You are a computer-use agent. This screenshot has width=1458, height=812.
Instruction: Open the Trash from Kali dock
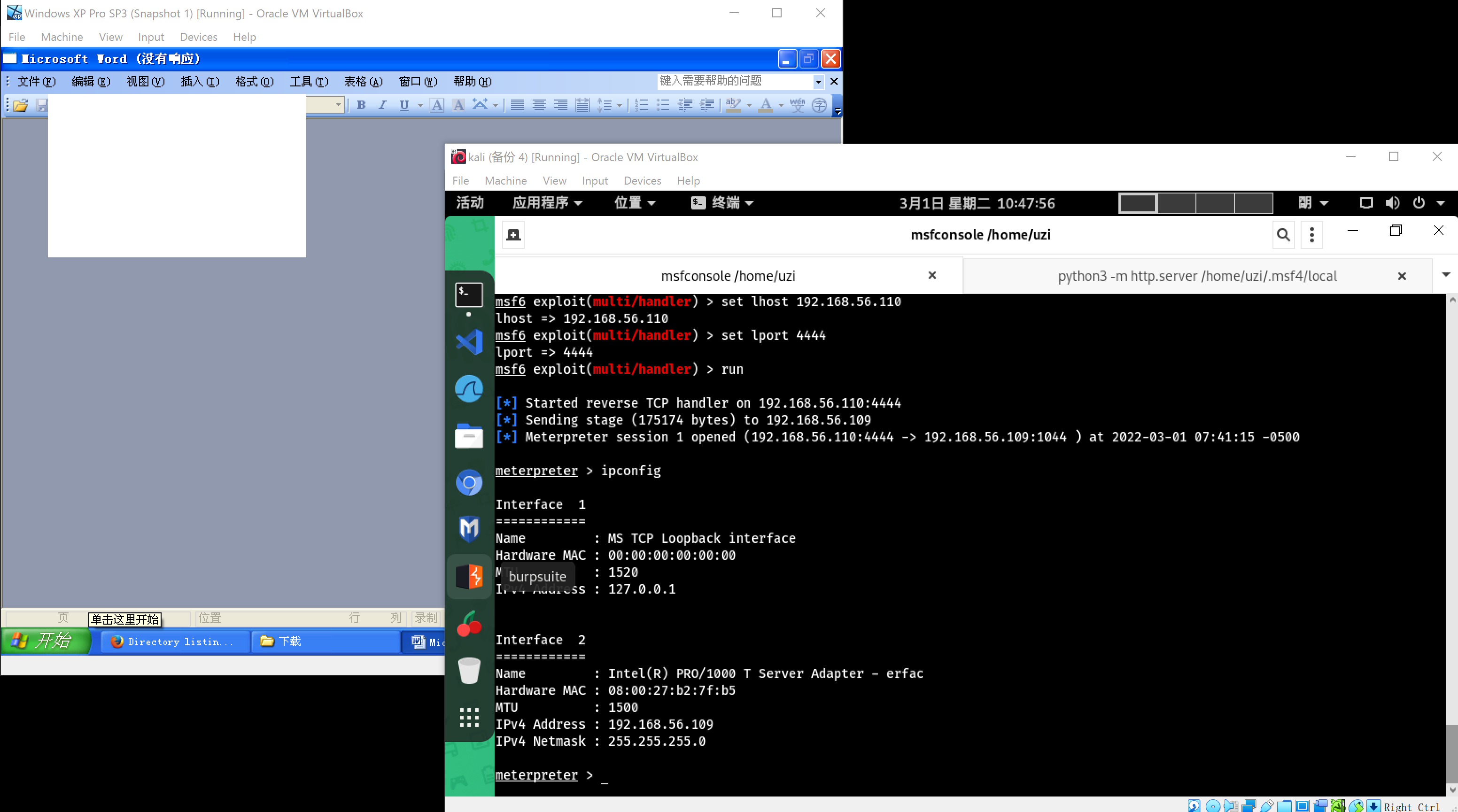click(469, 671)
